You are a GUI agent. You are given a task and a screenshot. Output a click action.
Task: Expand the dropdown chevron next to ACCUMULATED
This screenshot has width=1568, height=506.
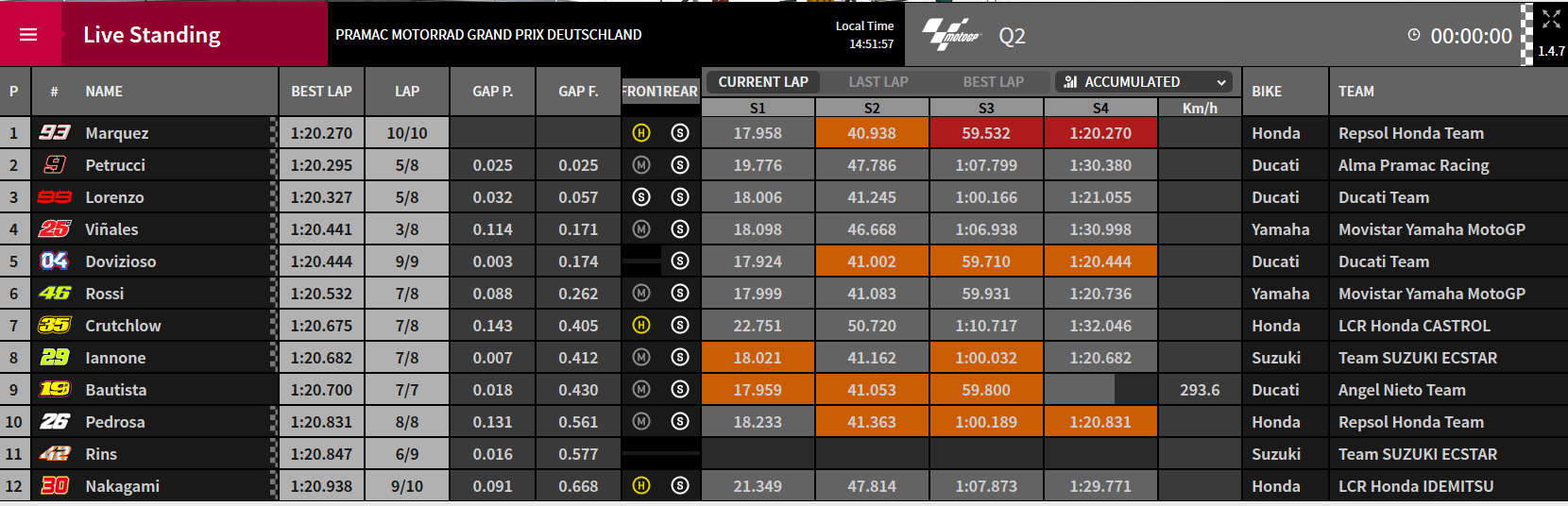coord(1221,82)
